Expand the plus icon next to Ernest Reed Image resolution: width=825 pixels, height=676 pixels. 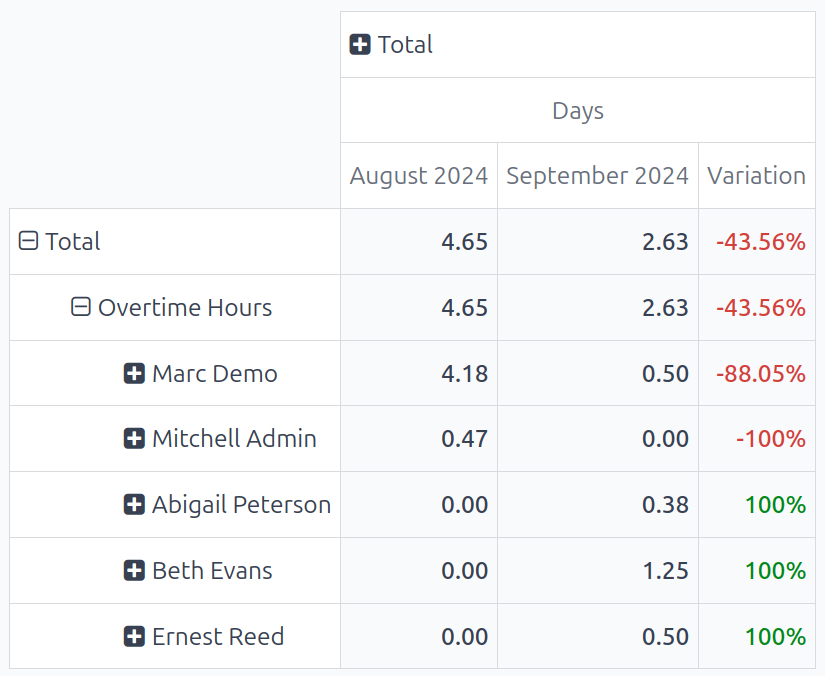tap(133, 636)
